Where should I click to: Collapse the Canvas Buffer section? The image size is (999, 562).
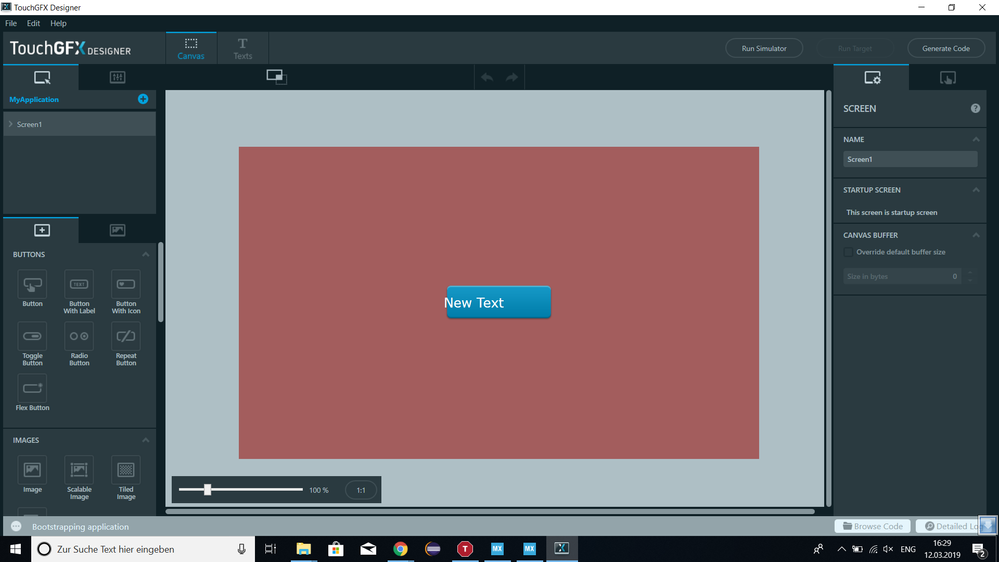click(x=975, y=235)
